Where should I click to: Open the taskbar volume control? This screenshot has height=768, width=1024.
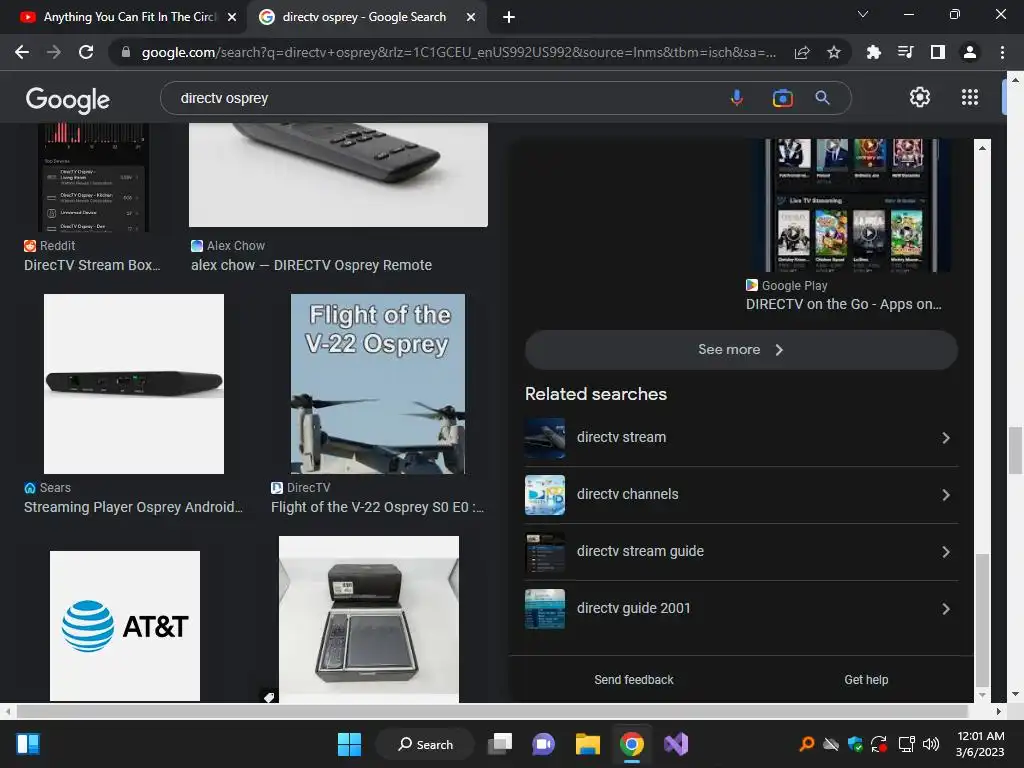pyautogui.click(x=931, y=744)
